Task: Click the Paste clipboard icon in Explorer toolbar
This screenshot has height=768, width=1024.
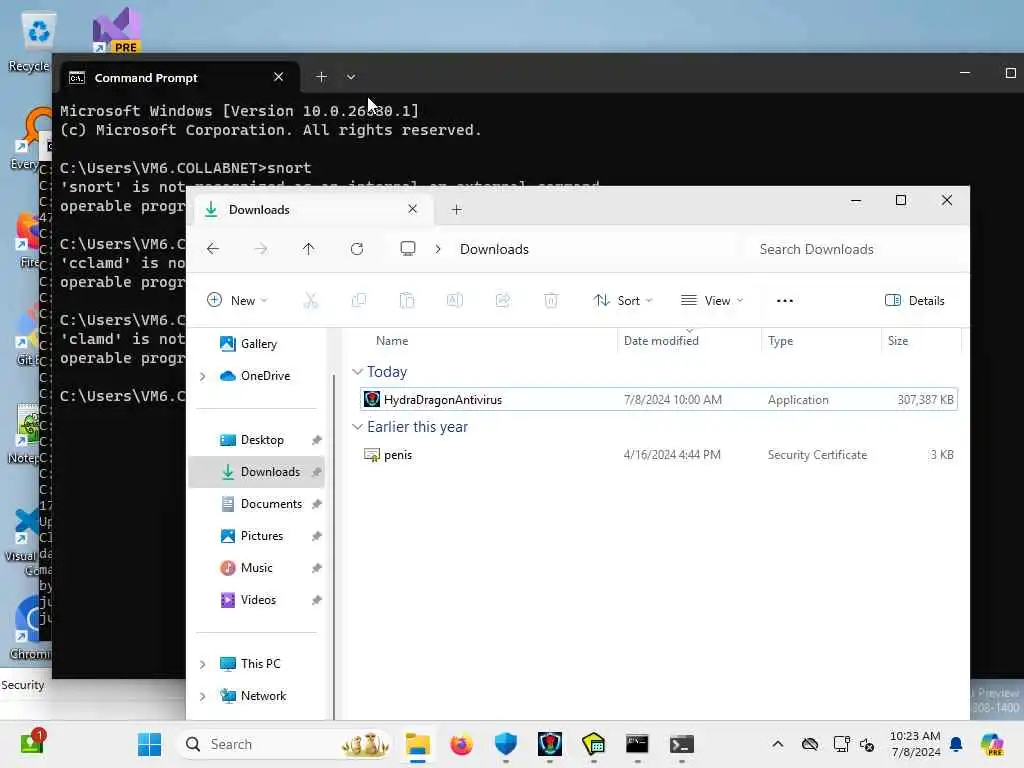Action: pos(407,300)
